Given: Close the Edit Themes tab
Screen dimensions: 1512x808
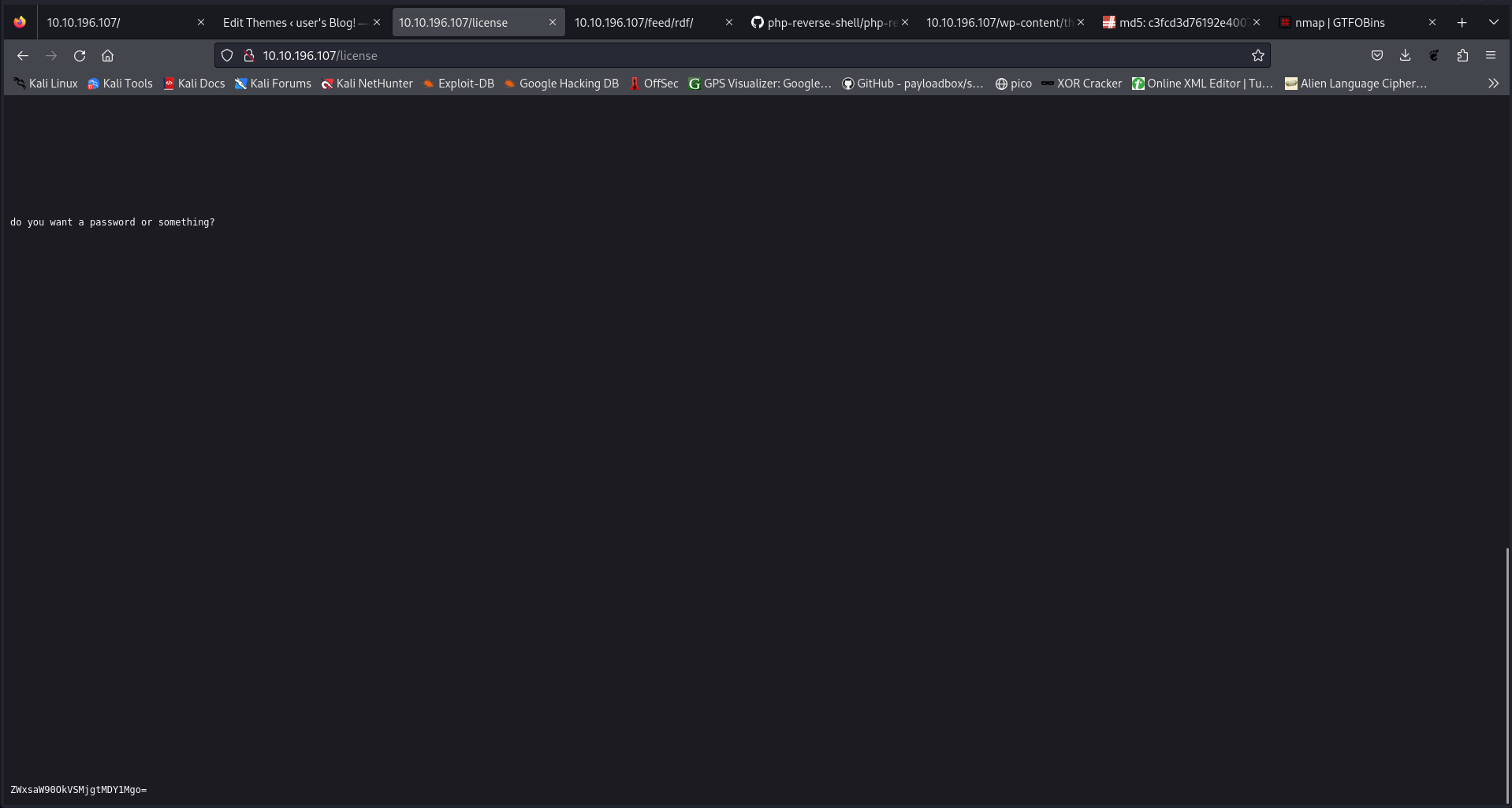Looking at the screenshot, I should click(377, 22).
